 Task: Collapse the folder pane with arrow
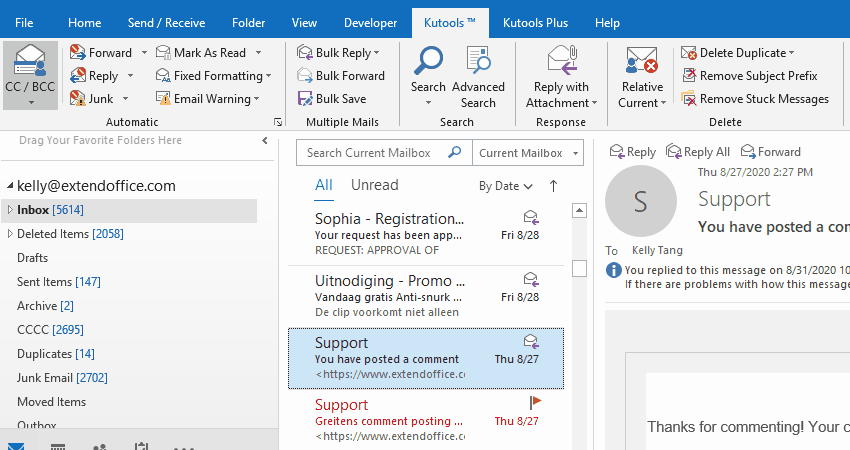click(x=265, y=140)
